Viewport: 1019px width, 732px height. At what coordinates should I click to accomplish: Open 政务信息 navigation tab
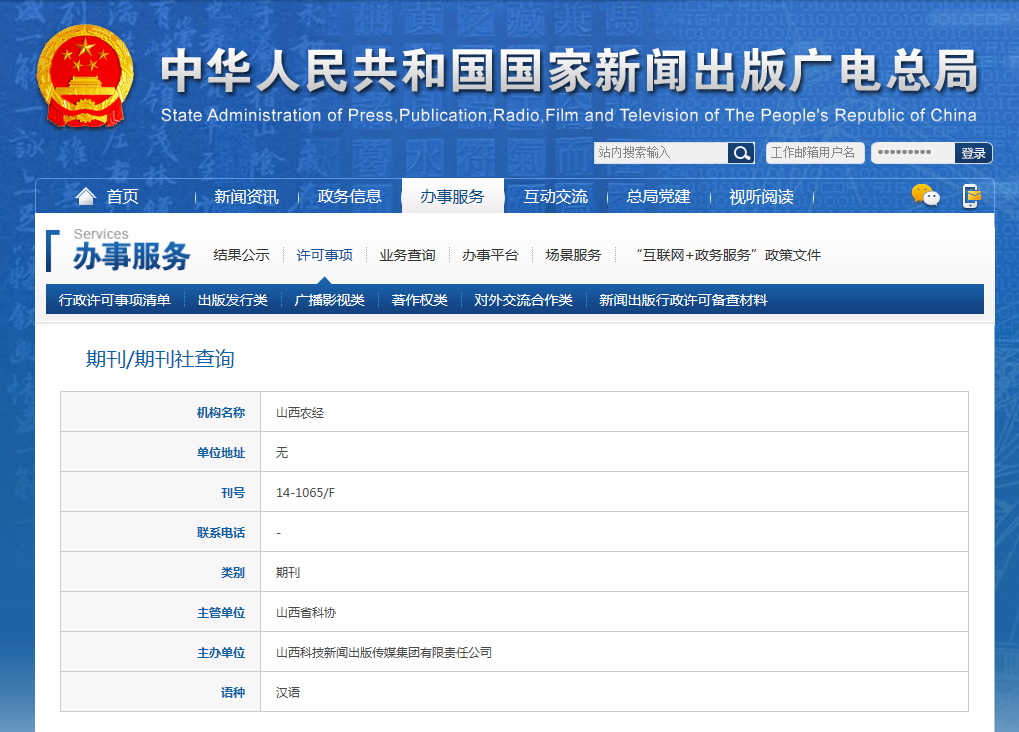[x=350, y=196]
